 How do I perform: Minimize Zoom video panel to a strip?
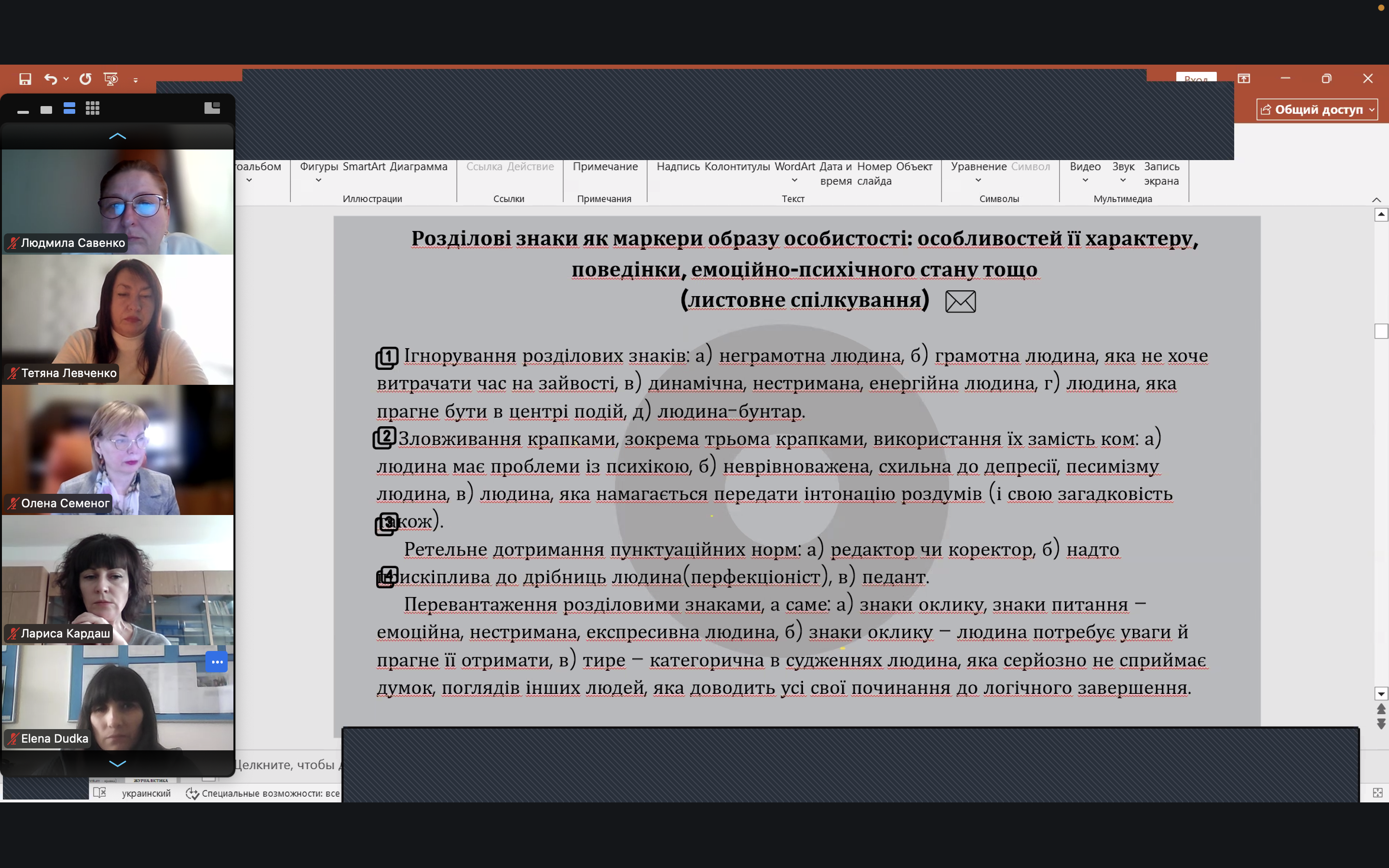point(23,111)
